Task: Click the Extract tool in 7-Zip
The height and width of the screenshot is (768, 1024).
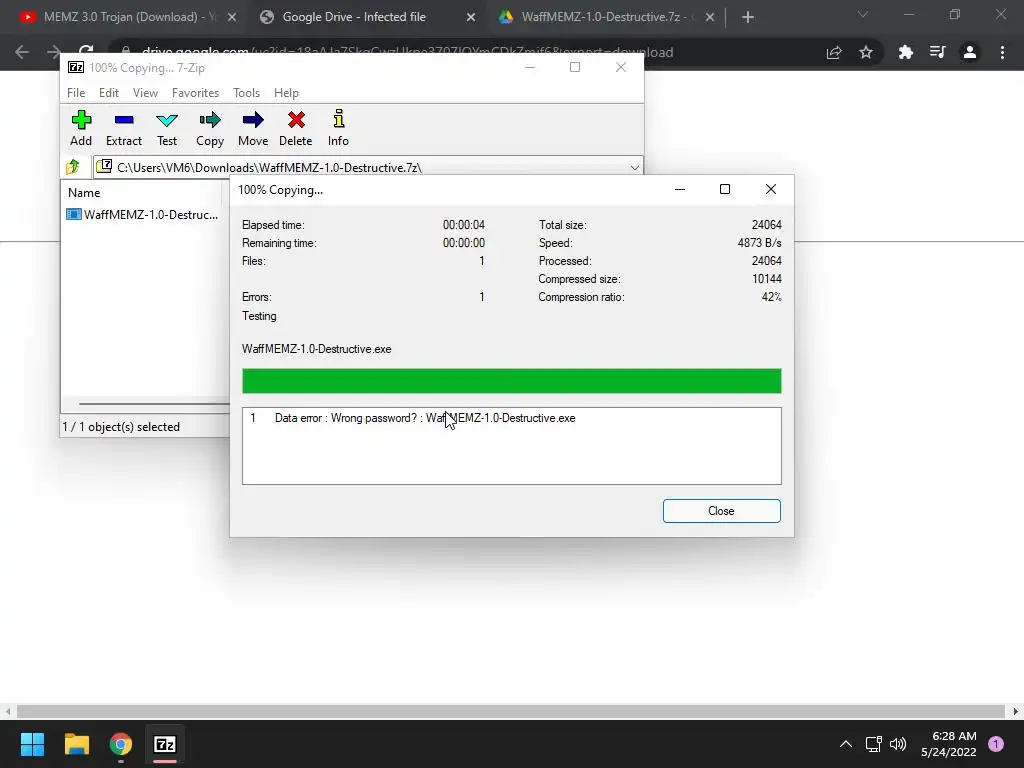Action: (x=123, y=128)
